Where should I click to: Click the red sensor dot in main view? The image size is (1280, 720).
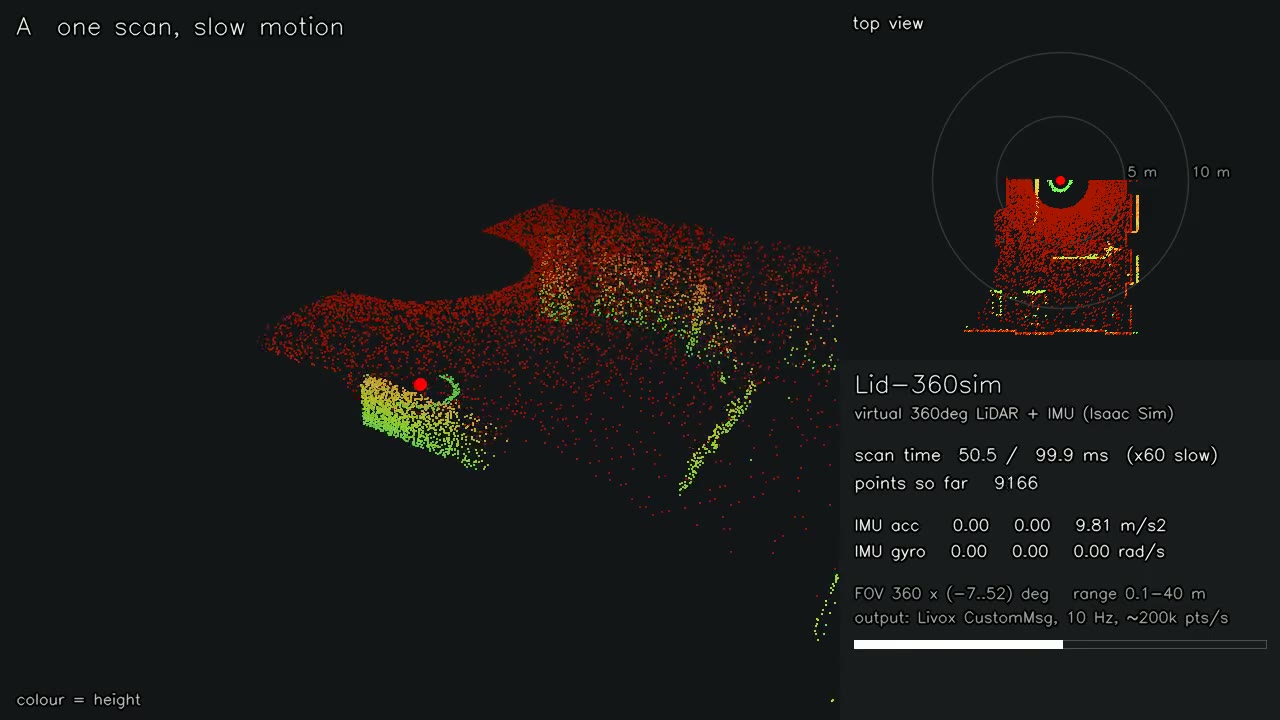(x=420, y=384)
